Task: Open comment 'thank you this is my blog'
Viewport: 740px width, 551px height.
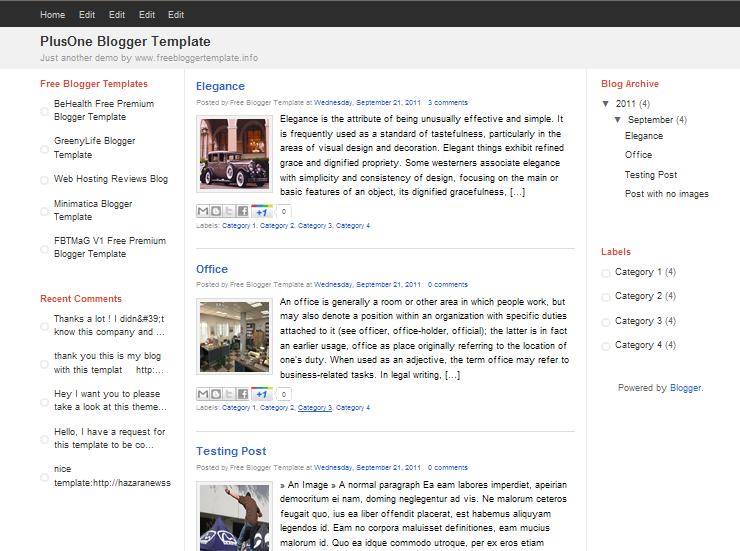Action: pos(109,363)
